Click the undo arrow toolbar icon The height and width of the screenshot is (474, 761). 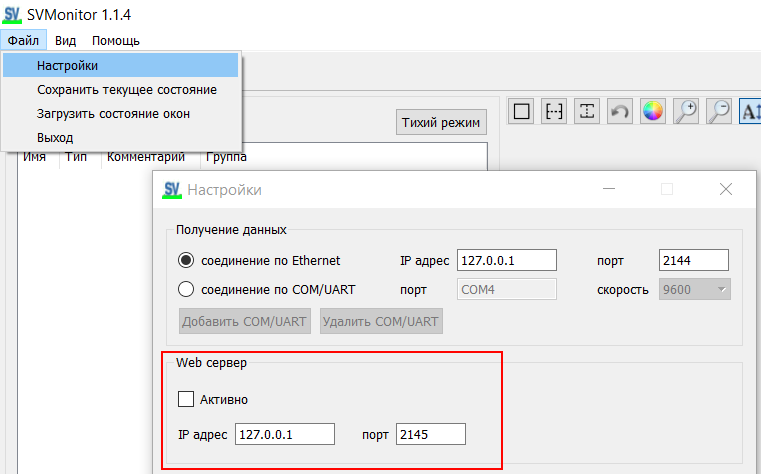(x=620, y=111)
